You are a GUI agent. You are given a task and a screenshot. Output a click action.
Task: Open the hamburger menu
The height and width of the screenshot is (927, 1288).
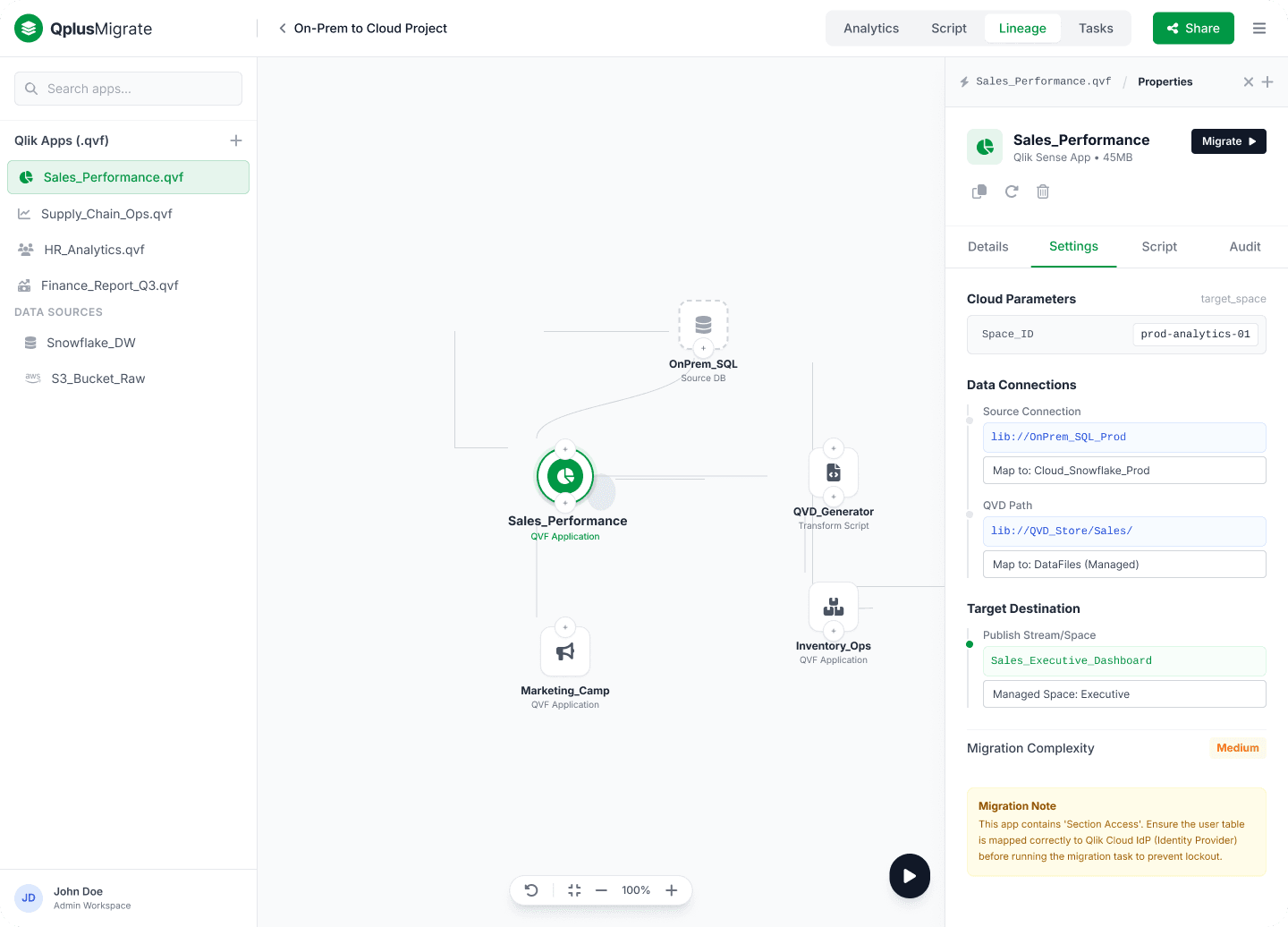1259,29
